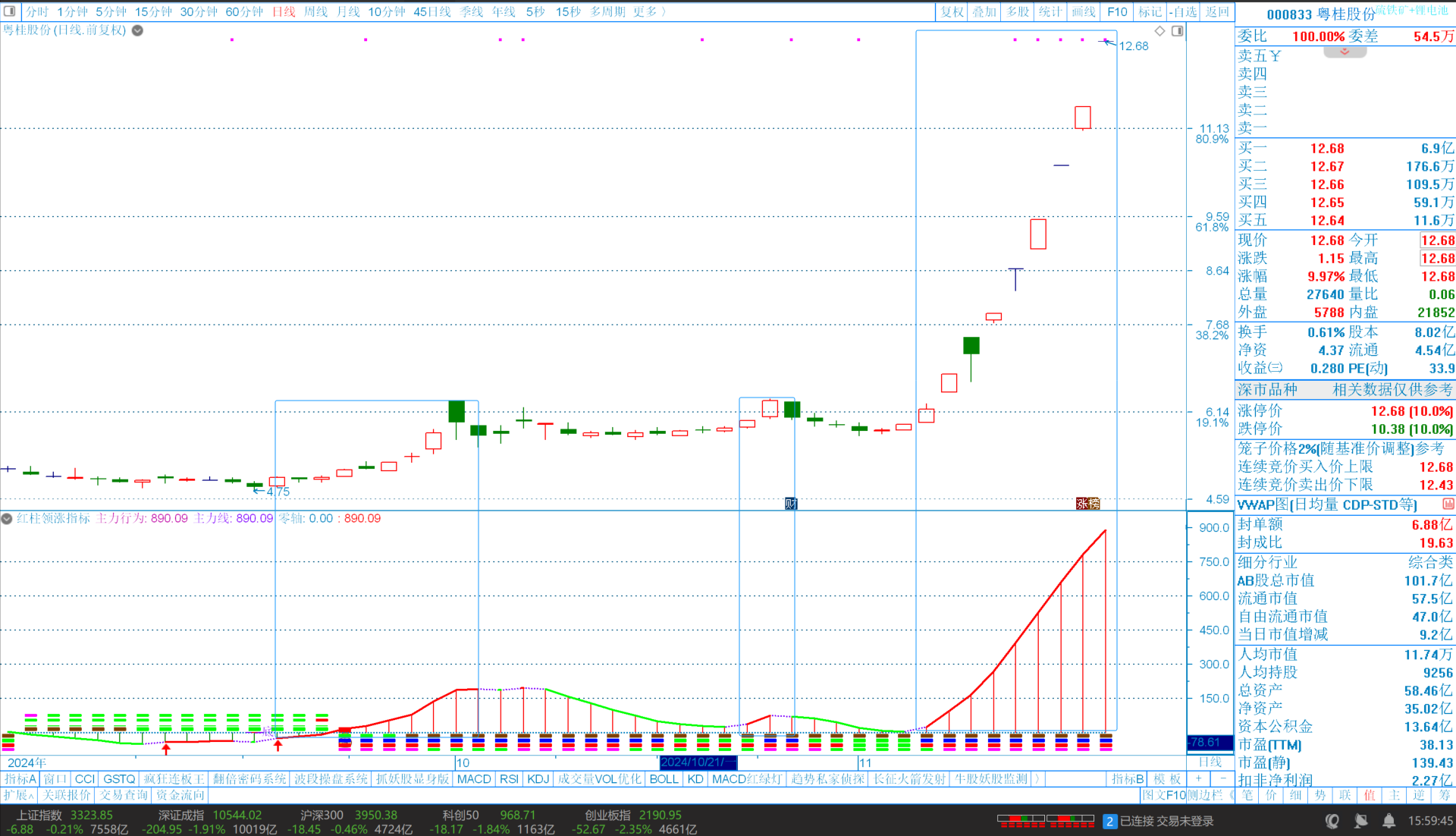This screenshot has width=1456, height=836.
Task: Click the 财 finance marker on chart
Action: click(791, 504)
